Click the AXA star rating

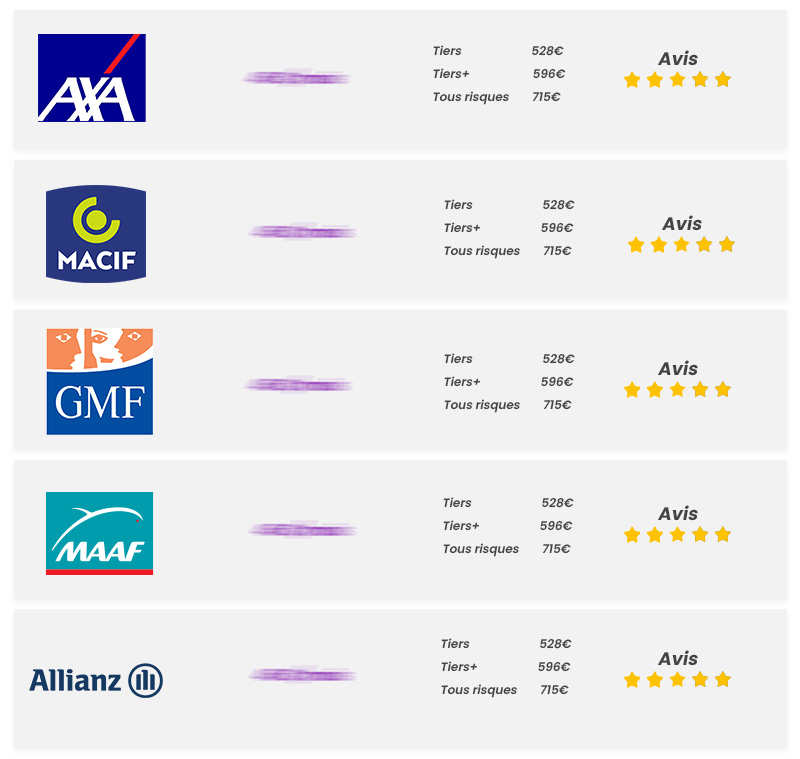click(x=677, y=80)
